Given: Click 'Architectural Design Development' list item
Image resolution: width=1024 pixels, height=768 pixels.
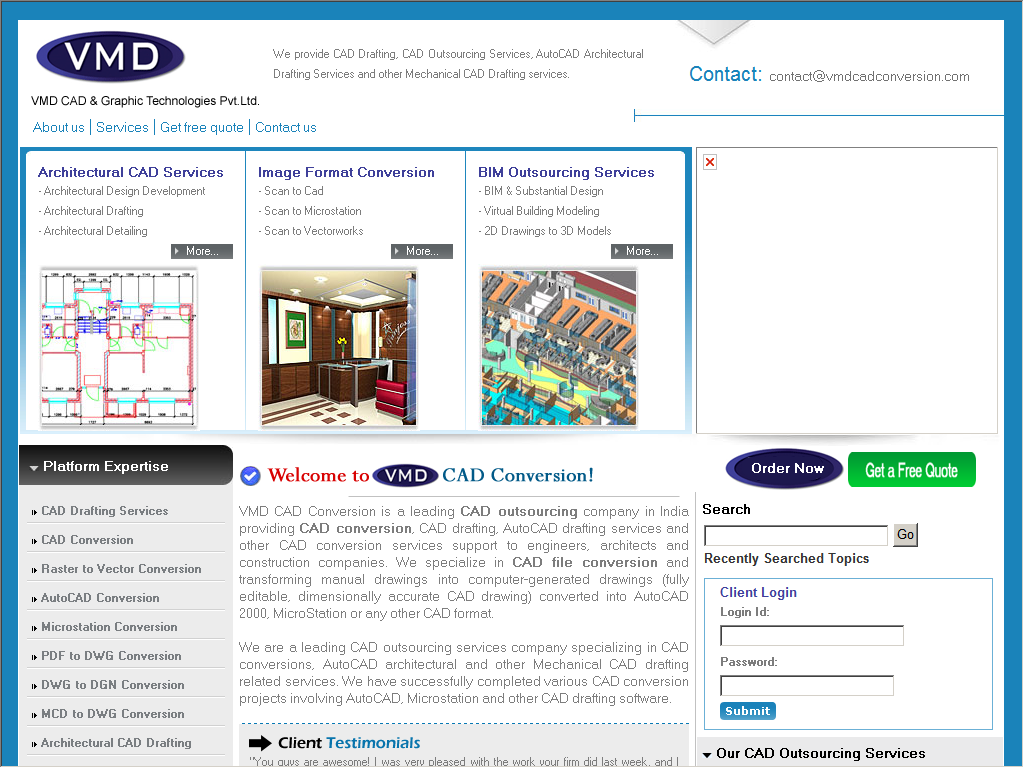Looking at the screenshot, I should [x=124, y=191].
